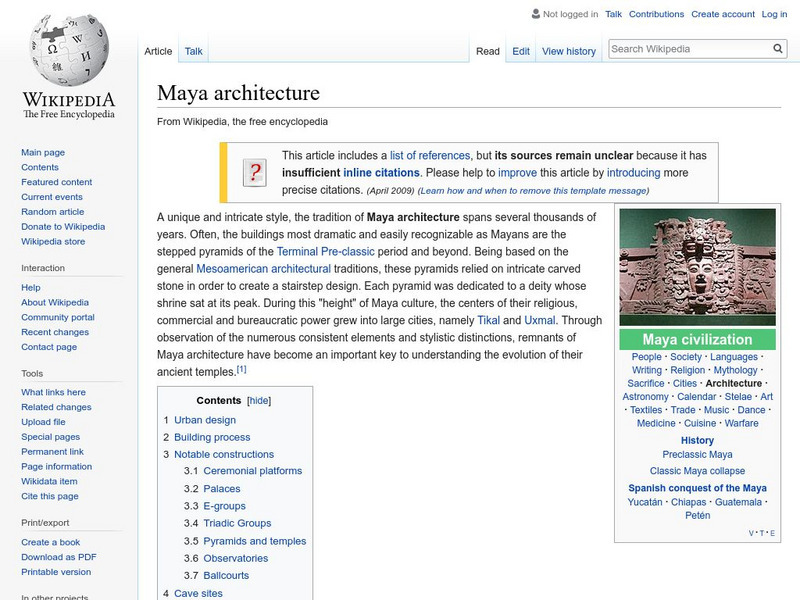
Task: Click Cite this page
Action: (x=49, y=495)
